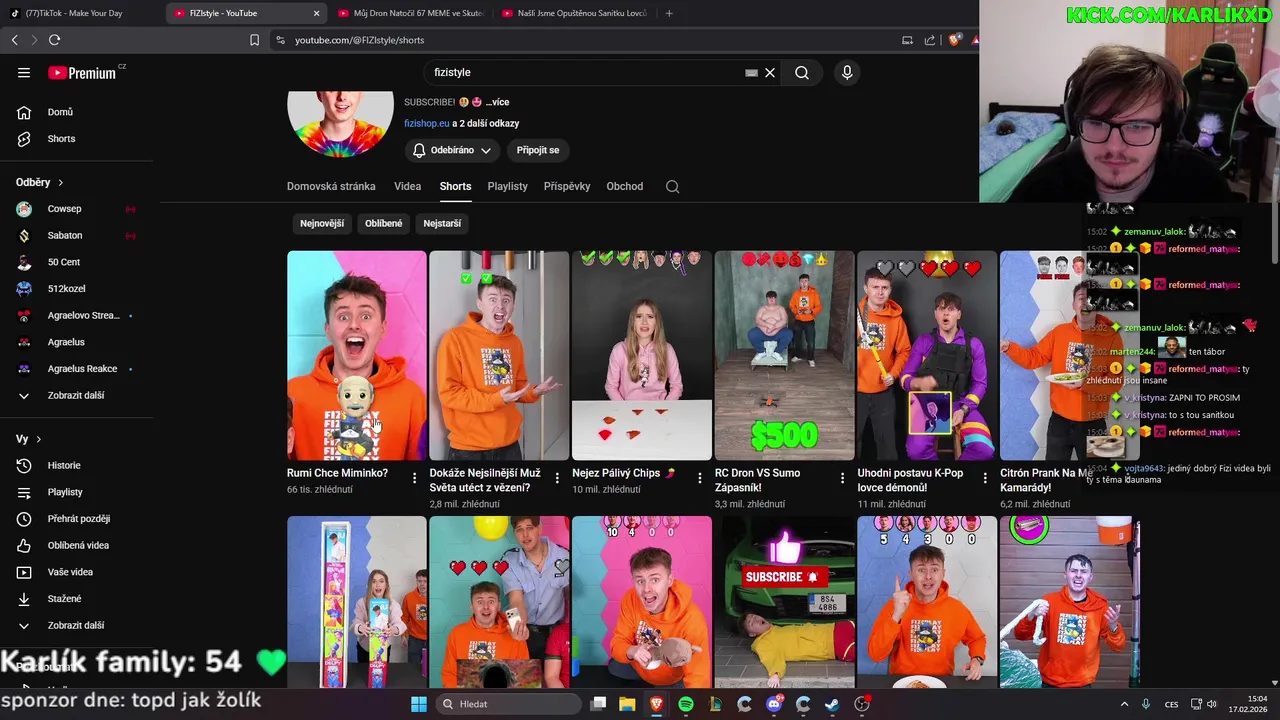Open Spotify from the taskbar
The height and width of the screenshot is (720, 1280).
[685, 704]
